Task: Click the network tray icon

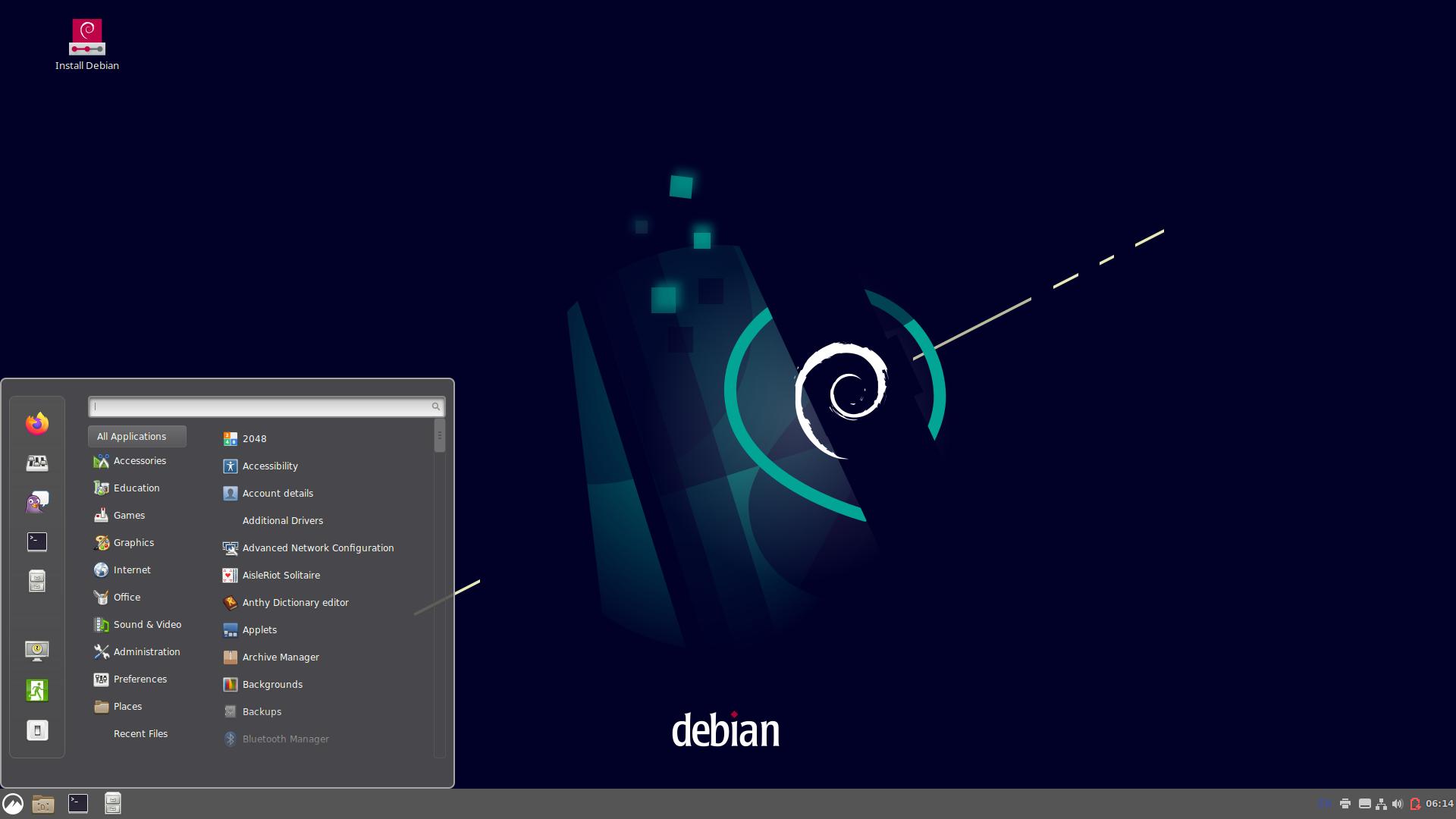Action: [x=1381, y=804]
